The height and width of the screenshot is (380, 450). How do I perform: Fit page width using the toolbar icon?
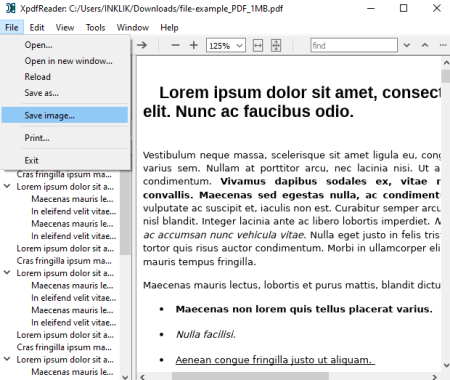(x=258, y=45)
